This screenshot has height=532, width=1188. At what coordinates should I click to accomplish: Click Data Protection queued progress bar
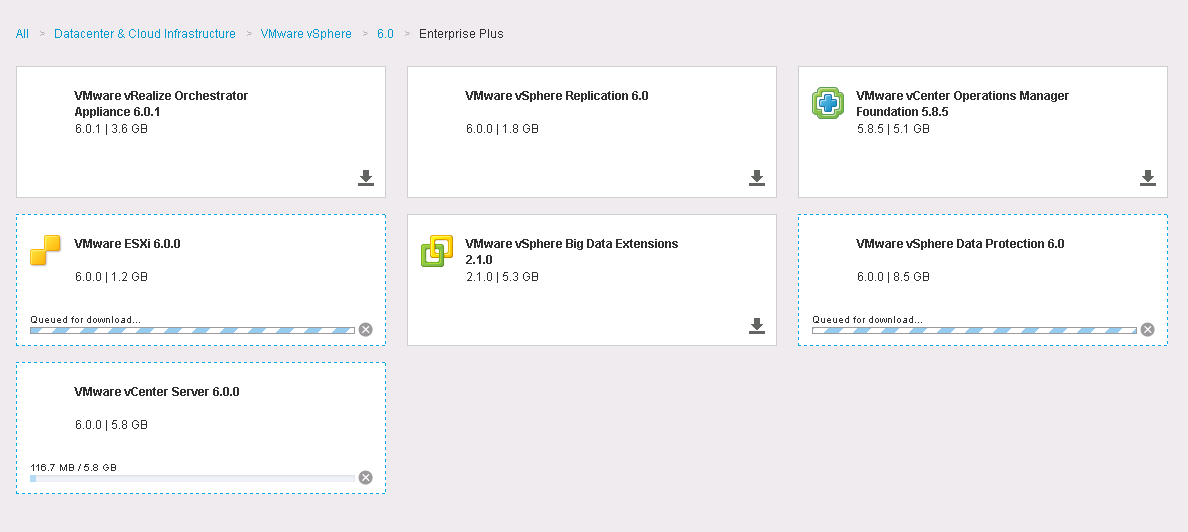(x=974, y=330)
